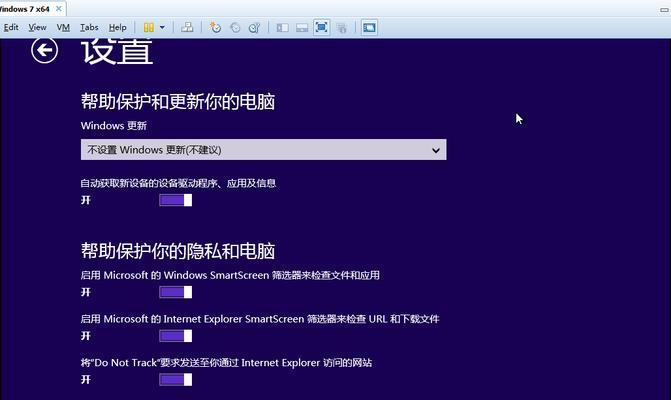Click the back arrow beside 设置

click(x=45, y=50)
